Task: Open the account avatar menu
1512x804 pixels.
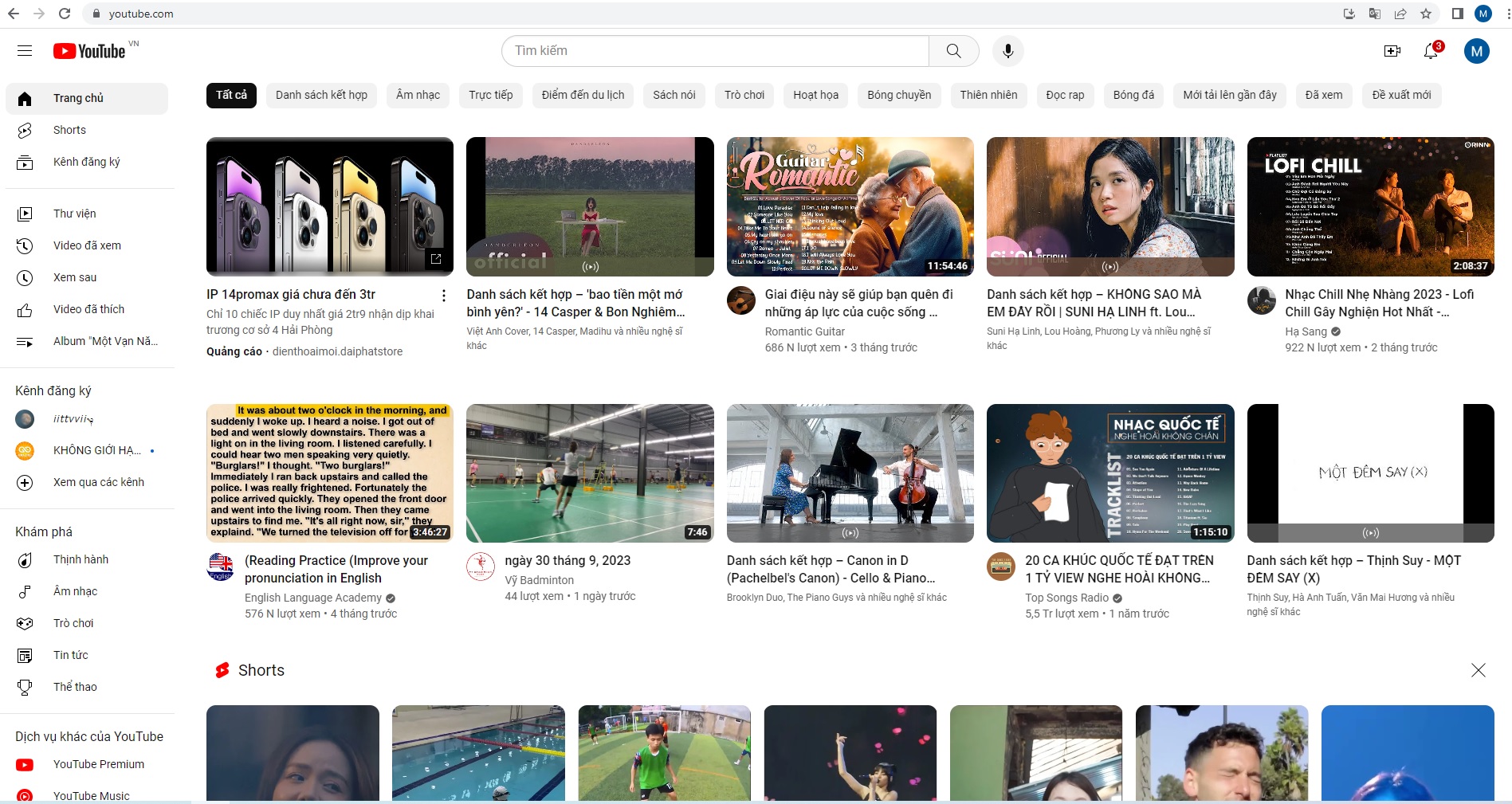Action: coord(1476,51)
